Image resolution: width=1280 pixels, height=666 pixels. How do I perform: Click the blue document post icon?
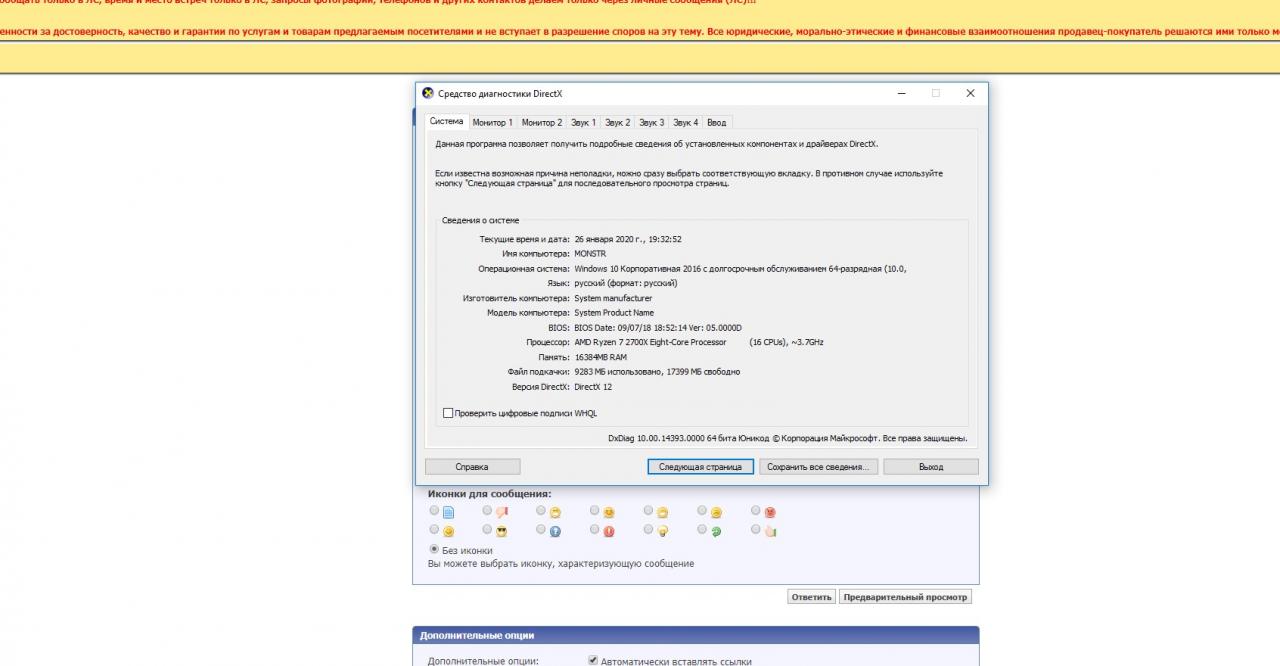449,513
